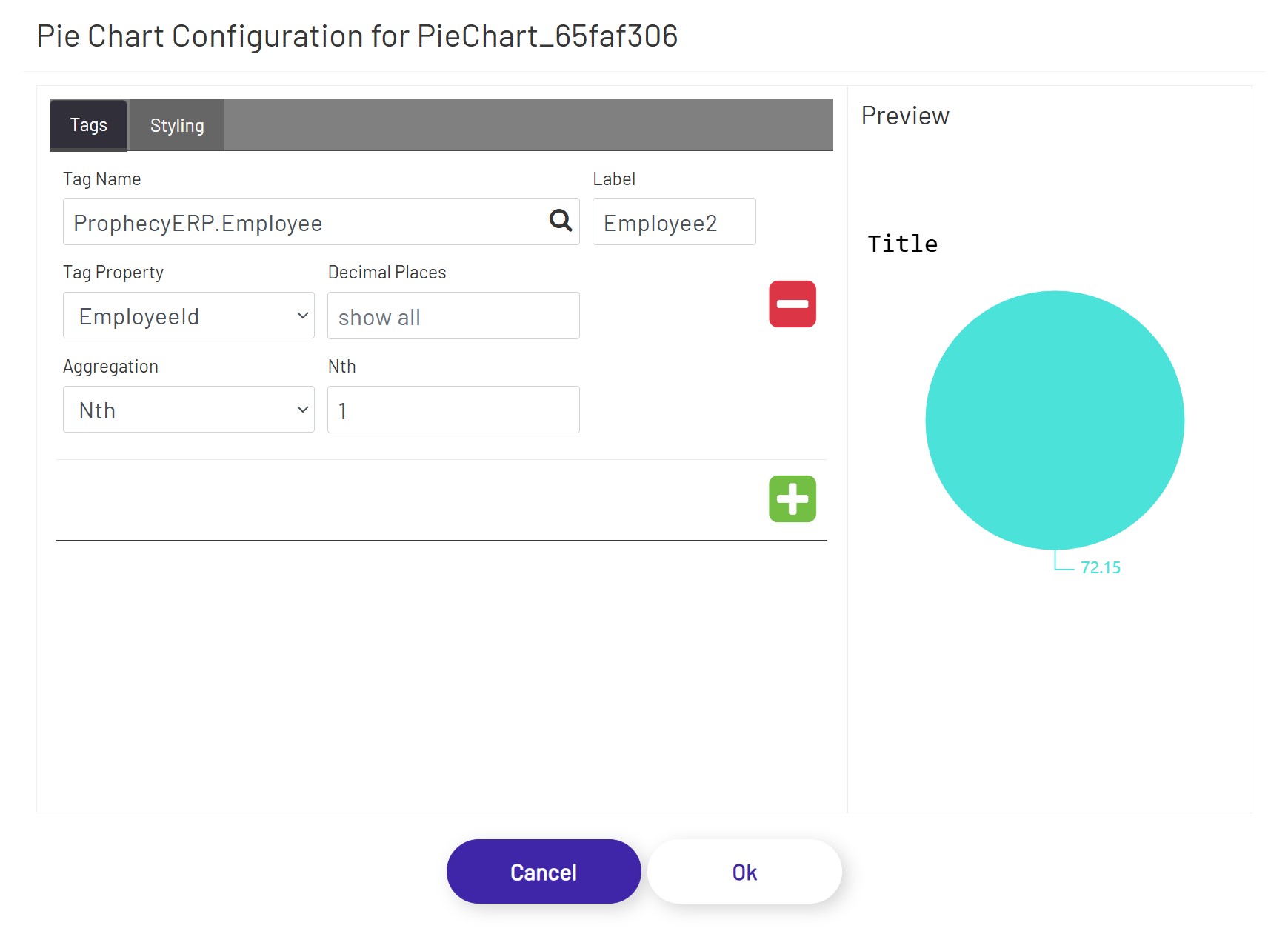Image resolution: width=1288 pixels, height=934 pixels.
Task: Expand the Tag Property selector chevron
Action: 302,316
